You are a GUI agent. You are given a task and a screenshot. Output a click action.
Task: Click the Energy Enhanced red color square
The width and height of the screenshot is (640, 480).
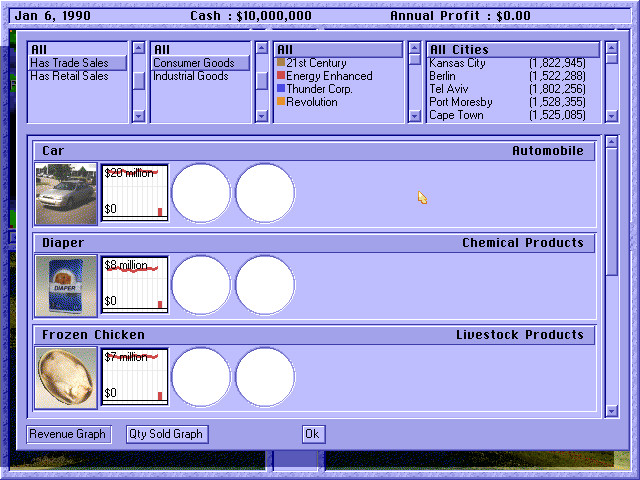[281, 75]
